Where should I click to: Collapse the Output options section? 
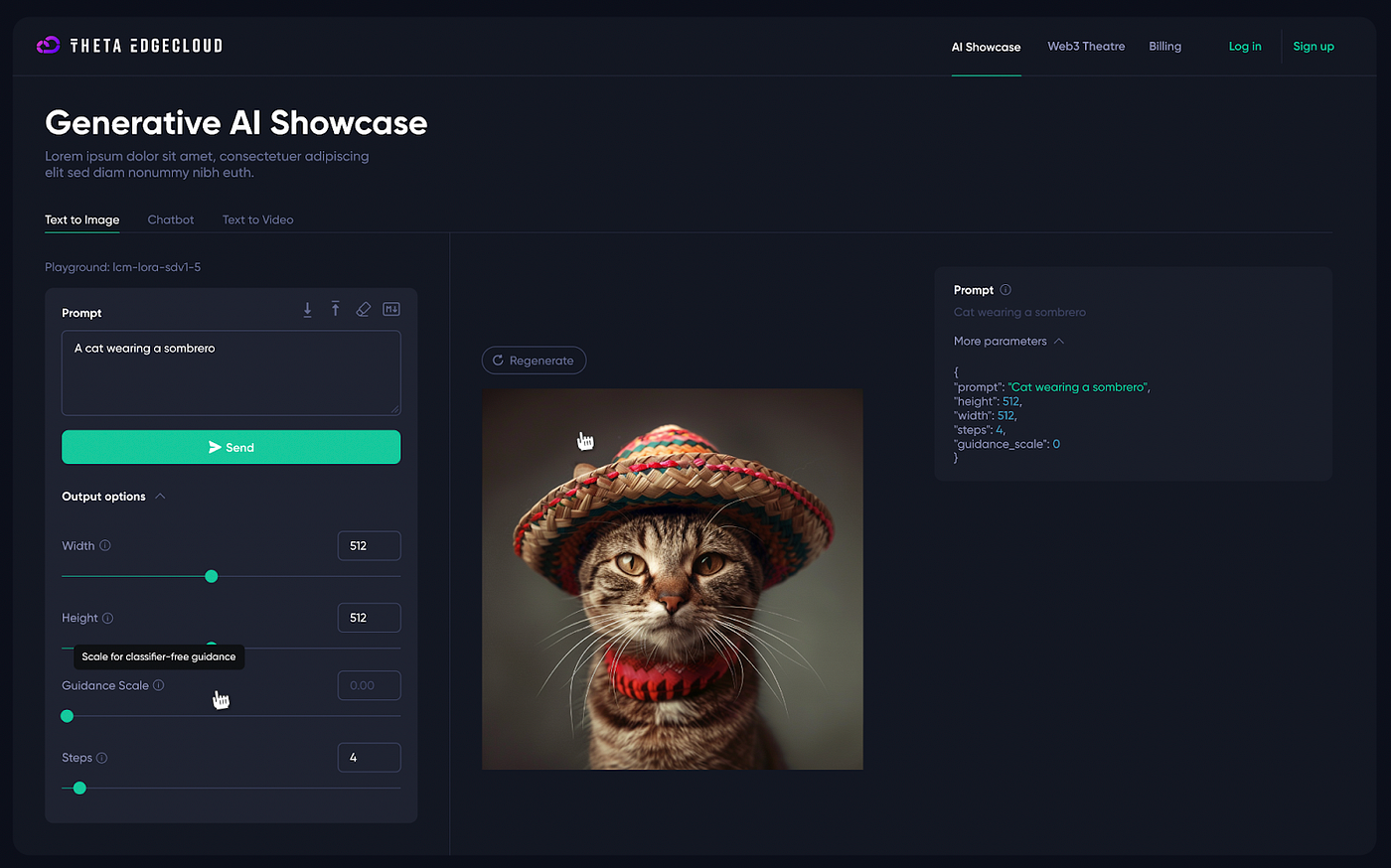(160, 496)
